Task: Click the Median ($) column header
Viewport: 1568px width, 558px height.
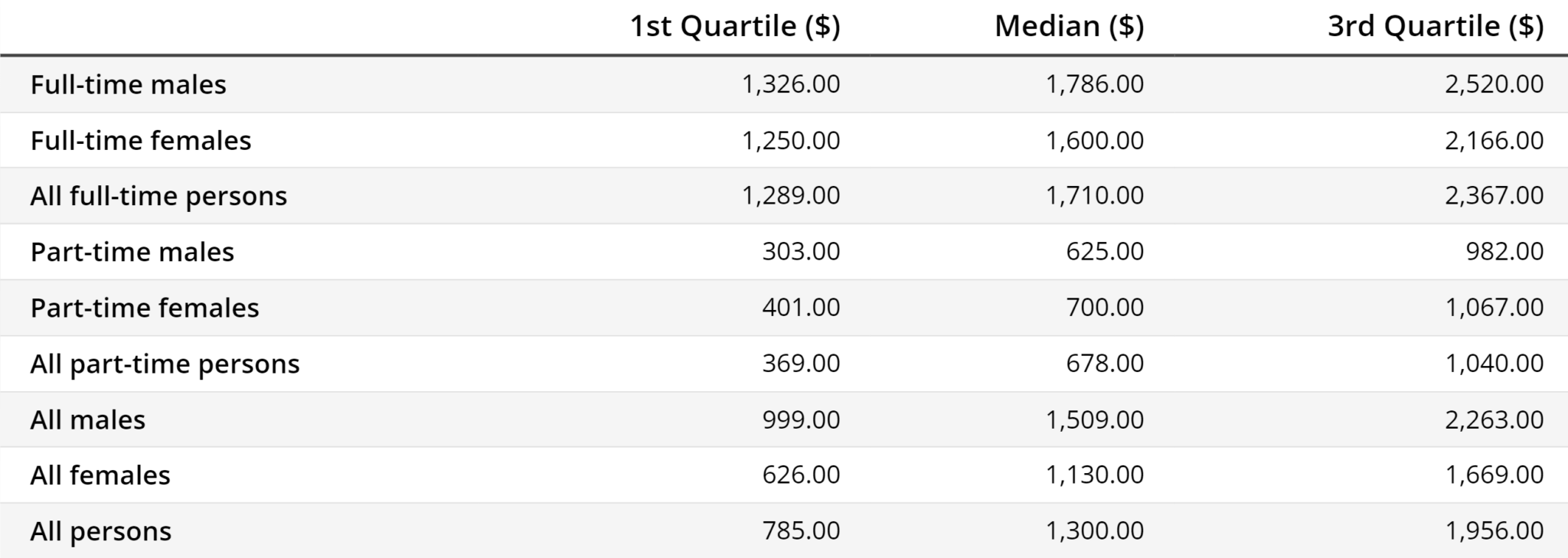Action: coord(1069,27)
